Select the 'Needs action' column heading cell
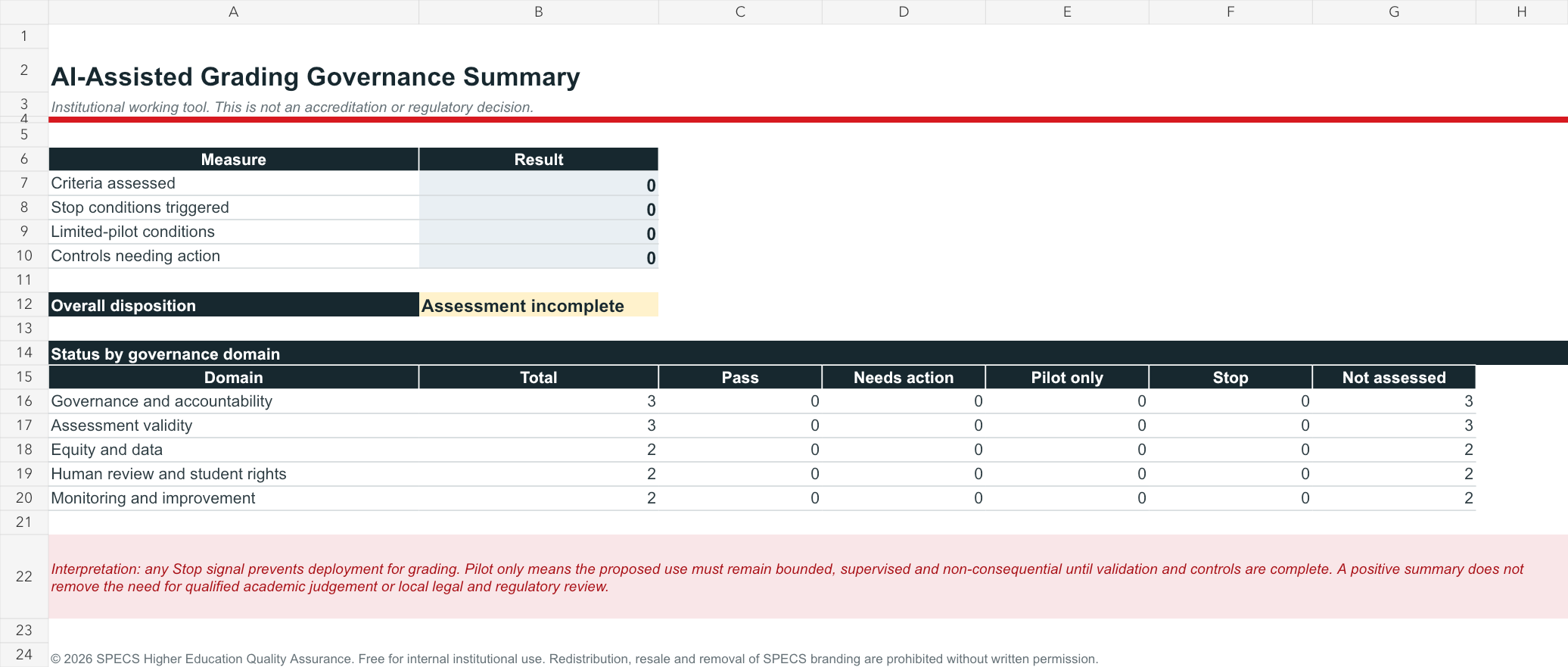The image size is (1568, 667). 904,377
